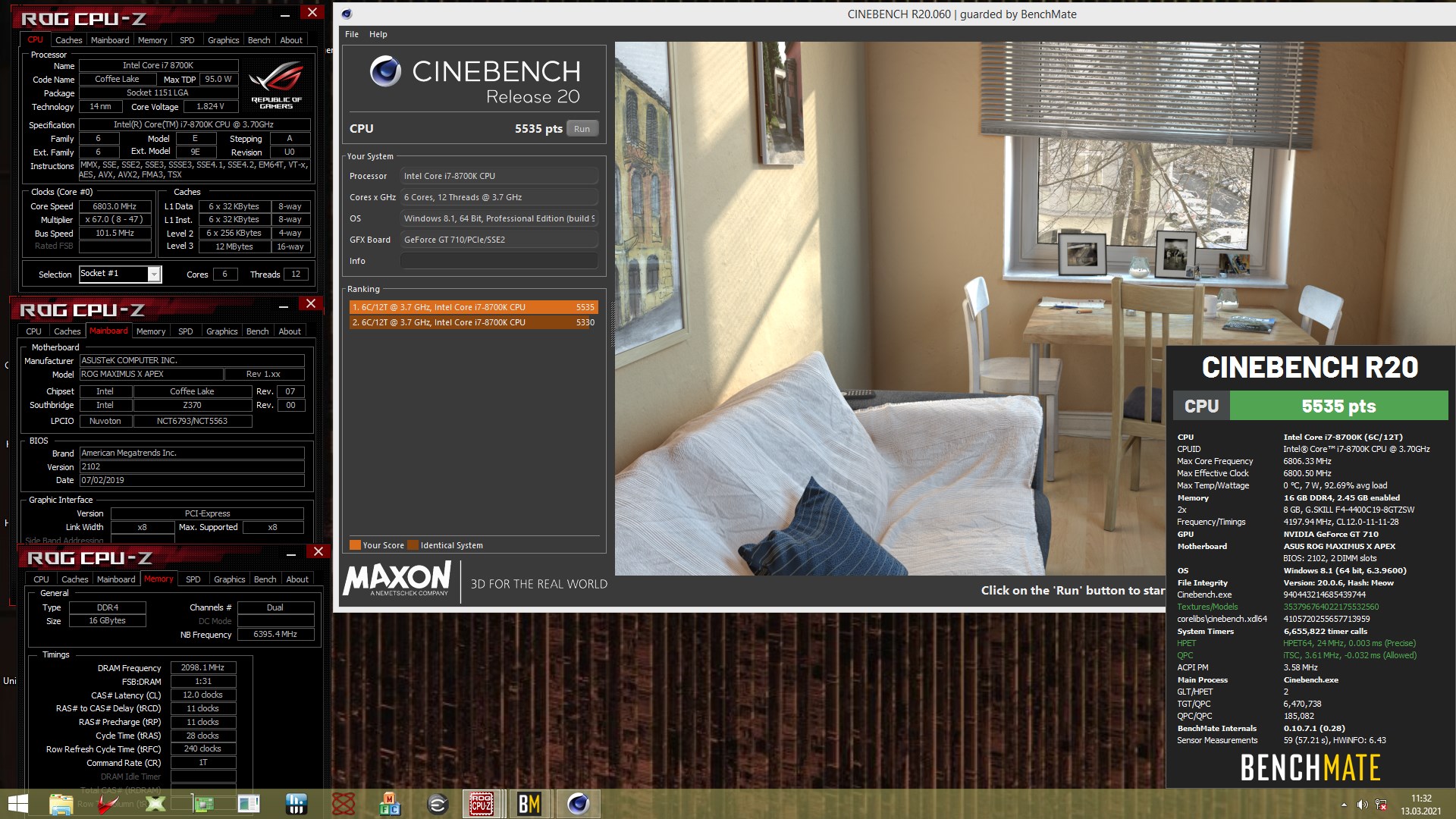The width and height of the screenshot is (1456, 819).
Task: Open the Socket #1 selection dropdown
Action: point(153,275)
